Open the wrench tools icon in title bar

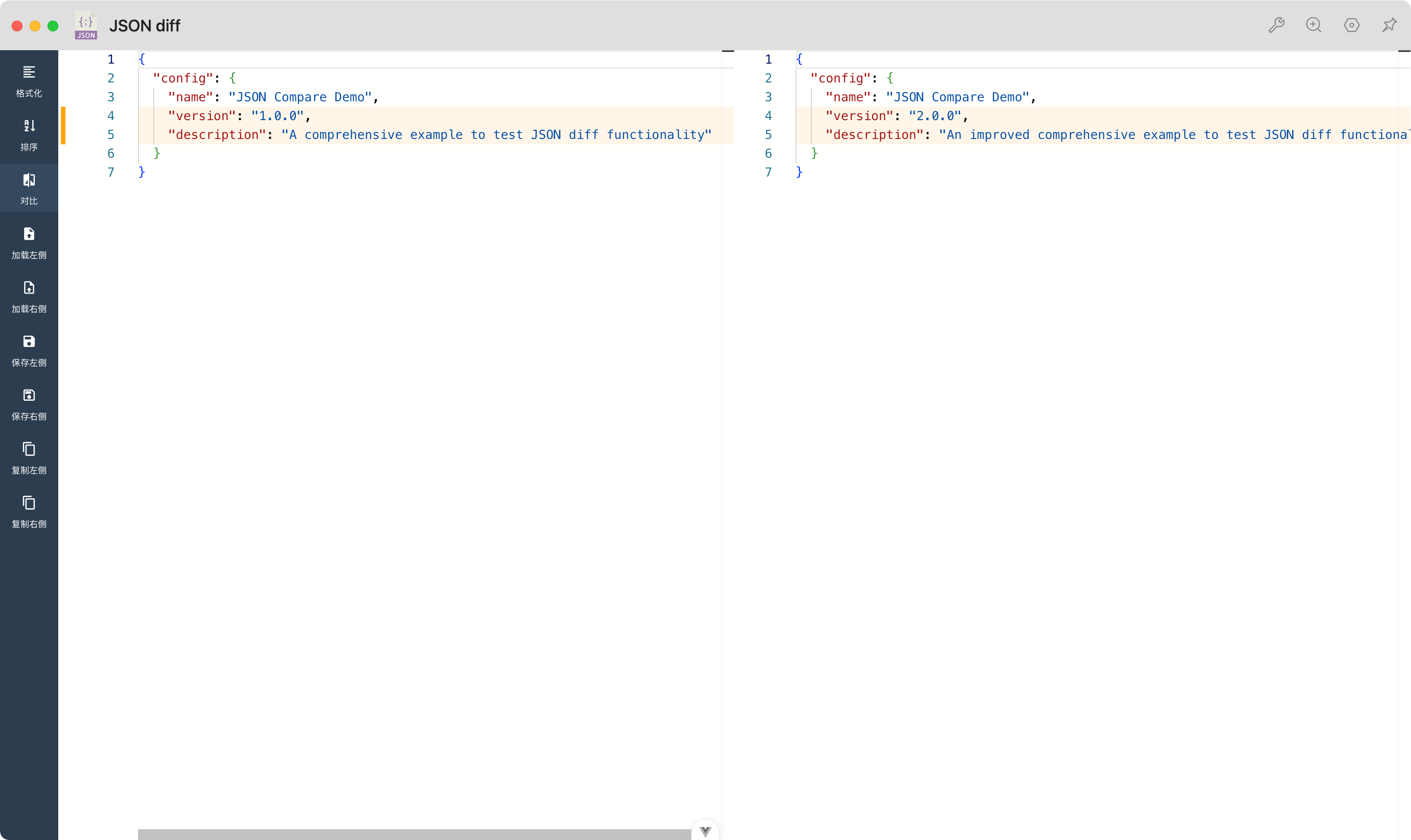pos(1276,25)
